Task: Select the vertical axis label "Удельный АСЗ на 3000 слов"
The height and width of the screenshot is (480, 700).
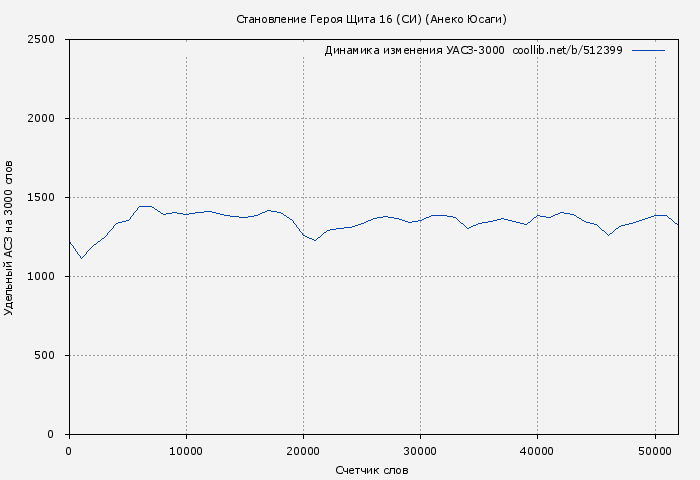Action: 10,237
